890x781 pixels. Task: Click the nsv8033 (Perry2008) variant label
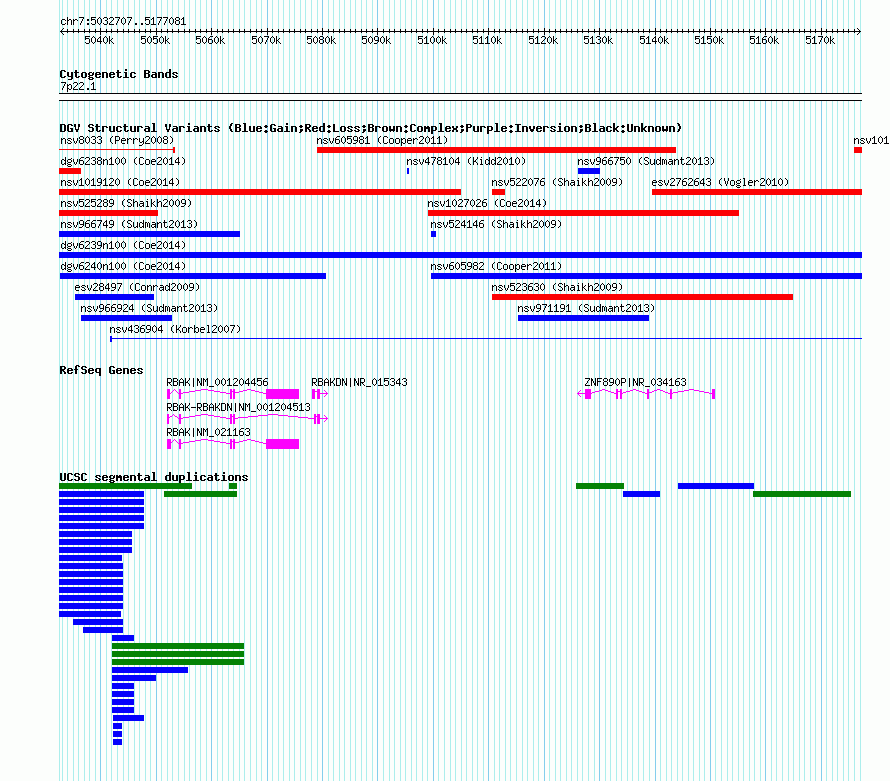pos(117,140)
